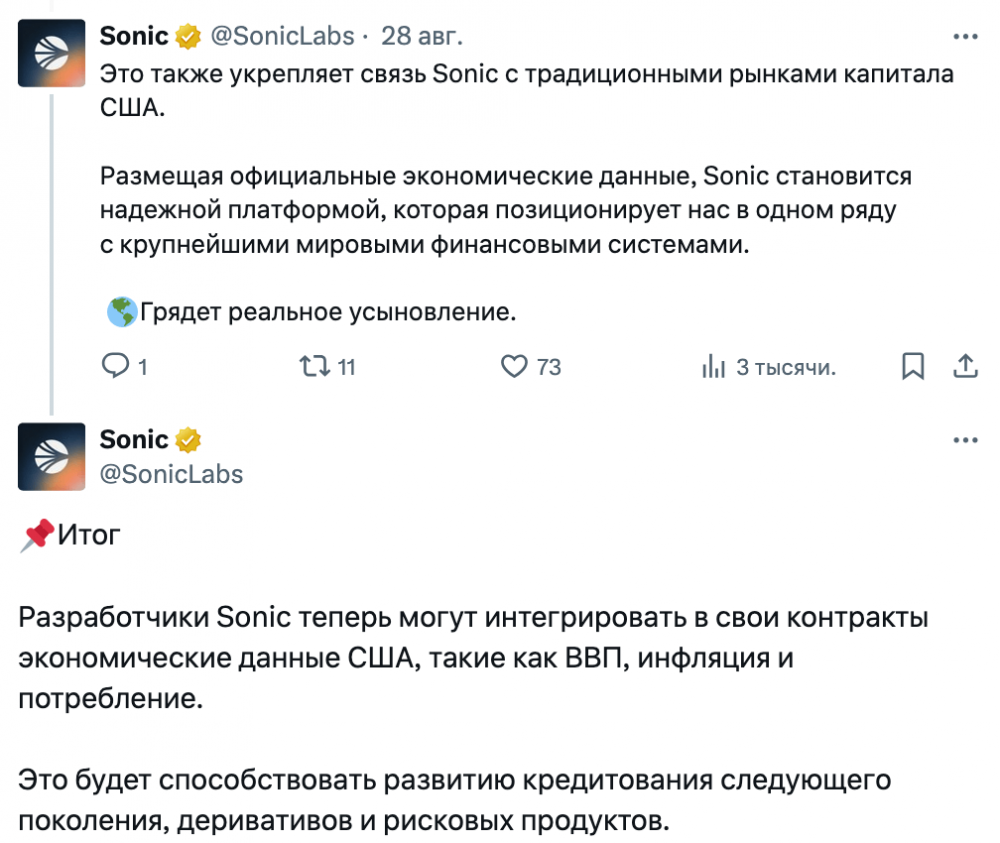This screenshot has height=843, width=1000.
Task: Open the @SonicLabs handle below second Sonic name
Action: click(x=172, y=474)
